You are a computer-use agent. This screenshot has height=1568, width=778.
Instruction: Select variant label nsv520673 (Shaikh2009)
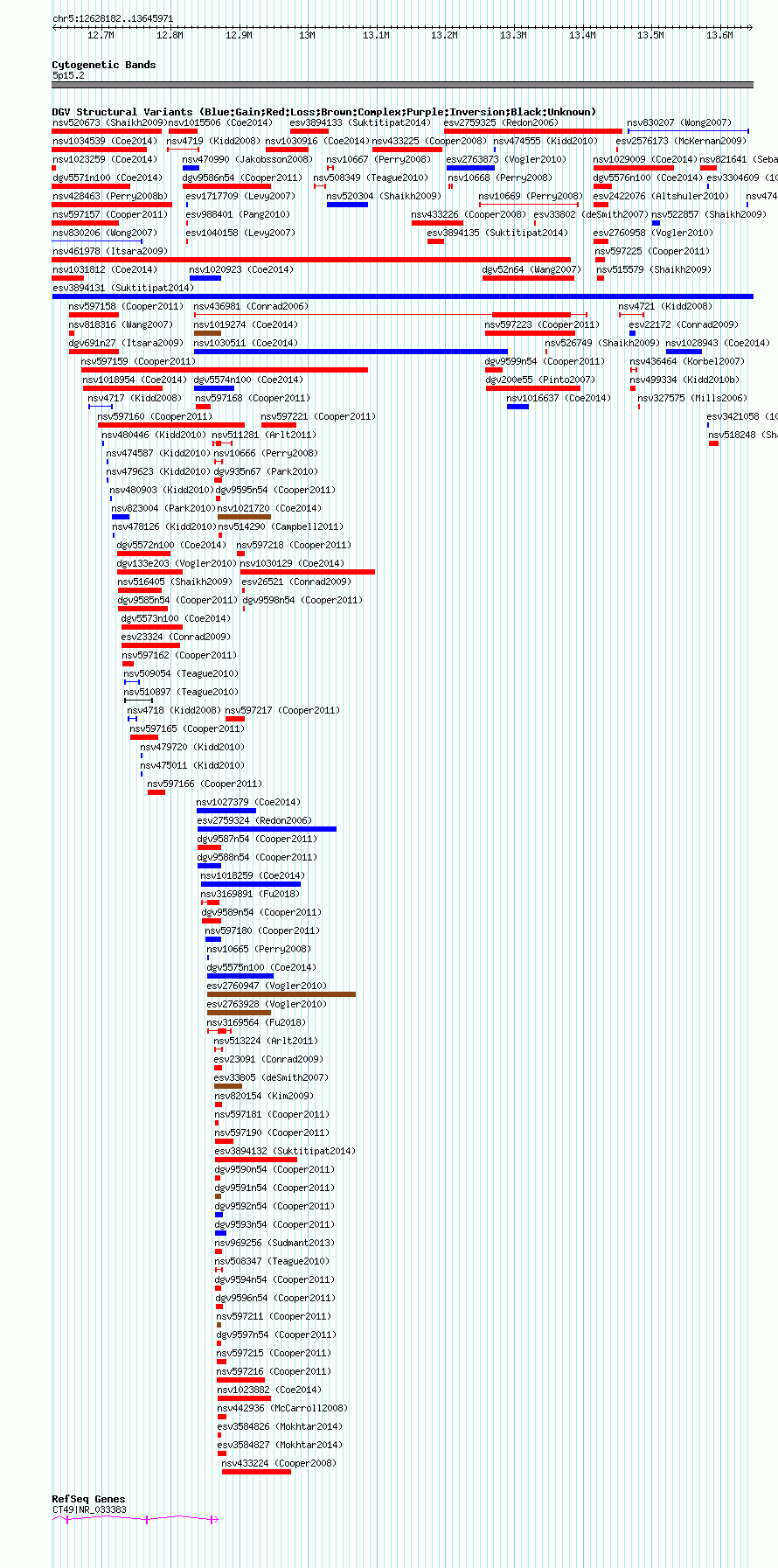(x=108, y=122)
